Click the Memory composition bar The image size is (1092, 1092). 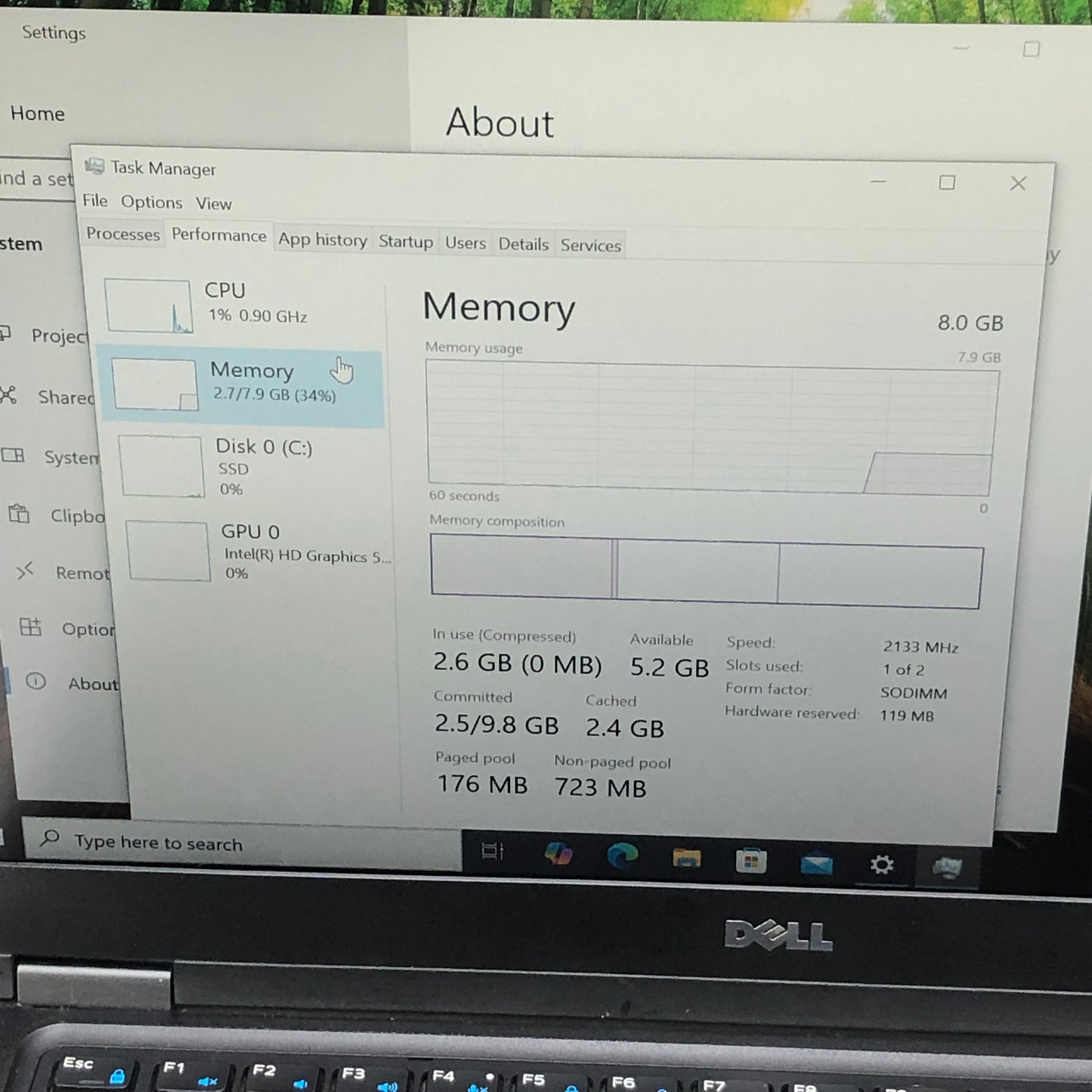tap(707, 571)
